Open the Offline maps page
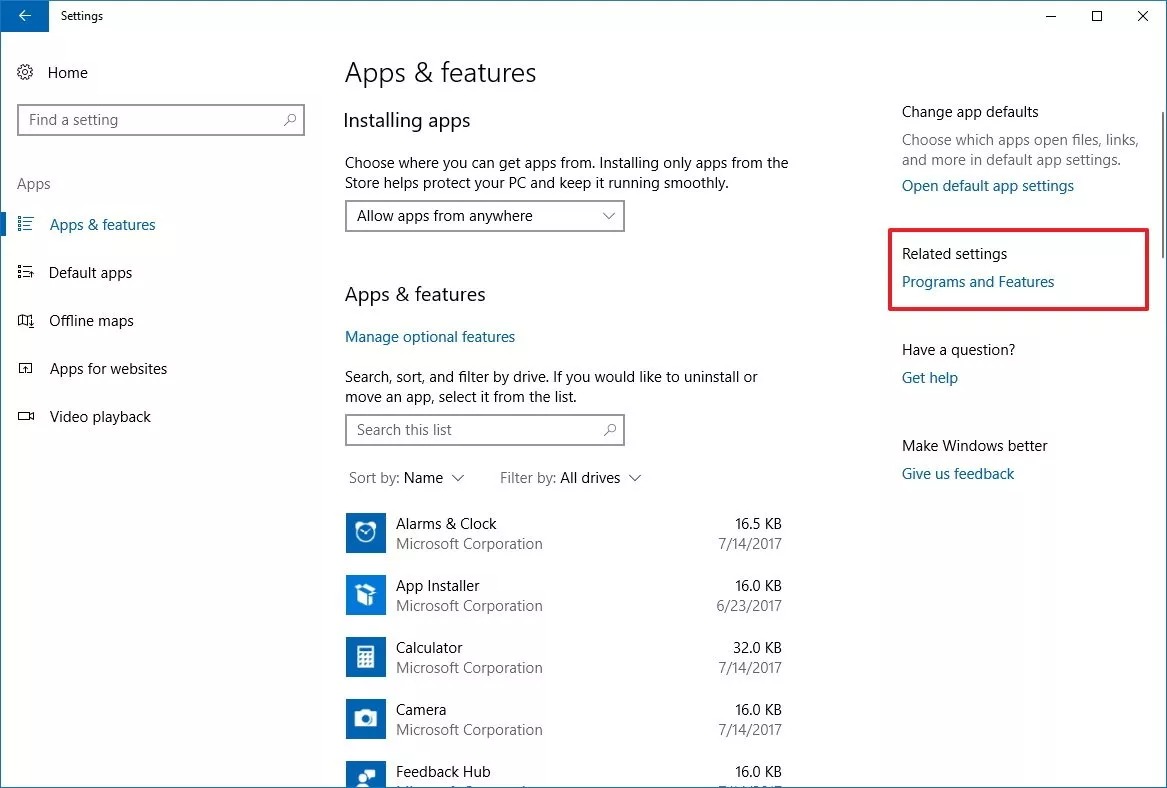Image resolution: width=1167 pixels, height=788 pixels. click(x=92, y=321)
